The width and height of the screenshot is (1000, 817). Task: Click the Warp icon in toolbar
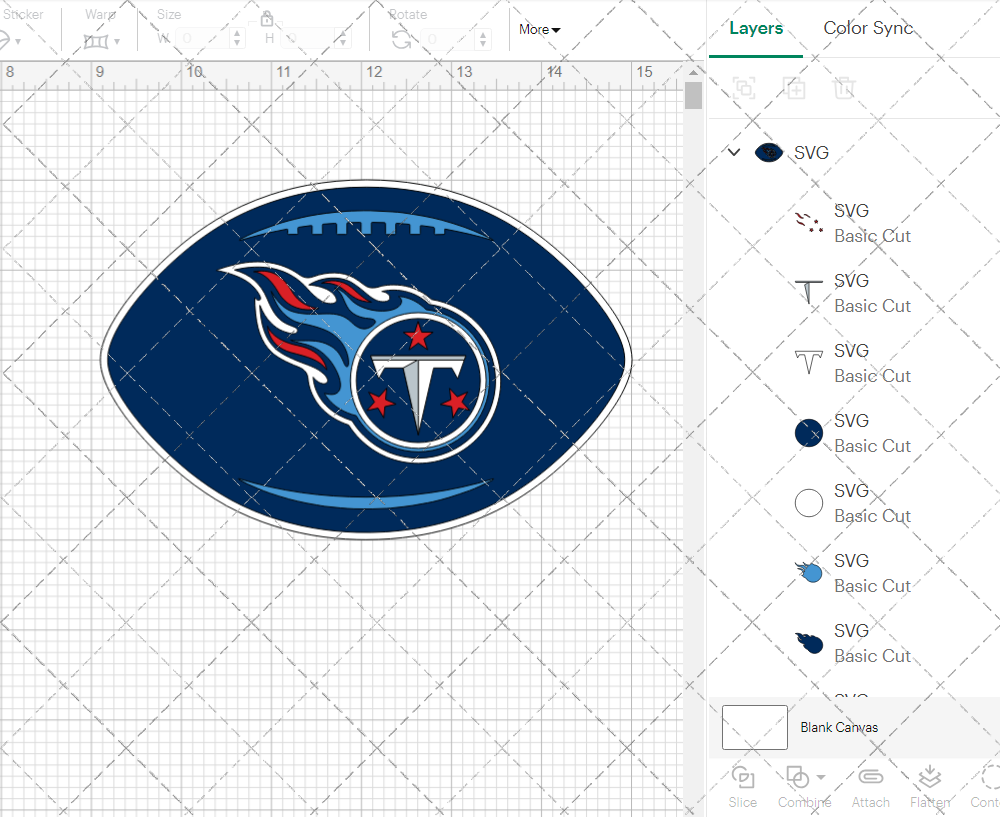tap(96, 41)
